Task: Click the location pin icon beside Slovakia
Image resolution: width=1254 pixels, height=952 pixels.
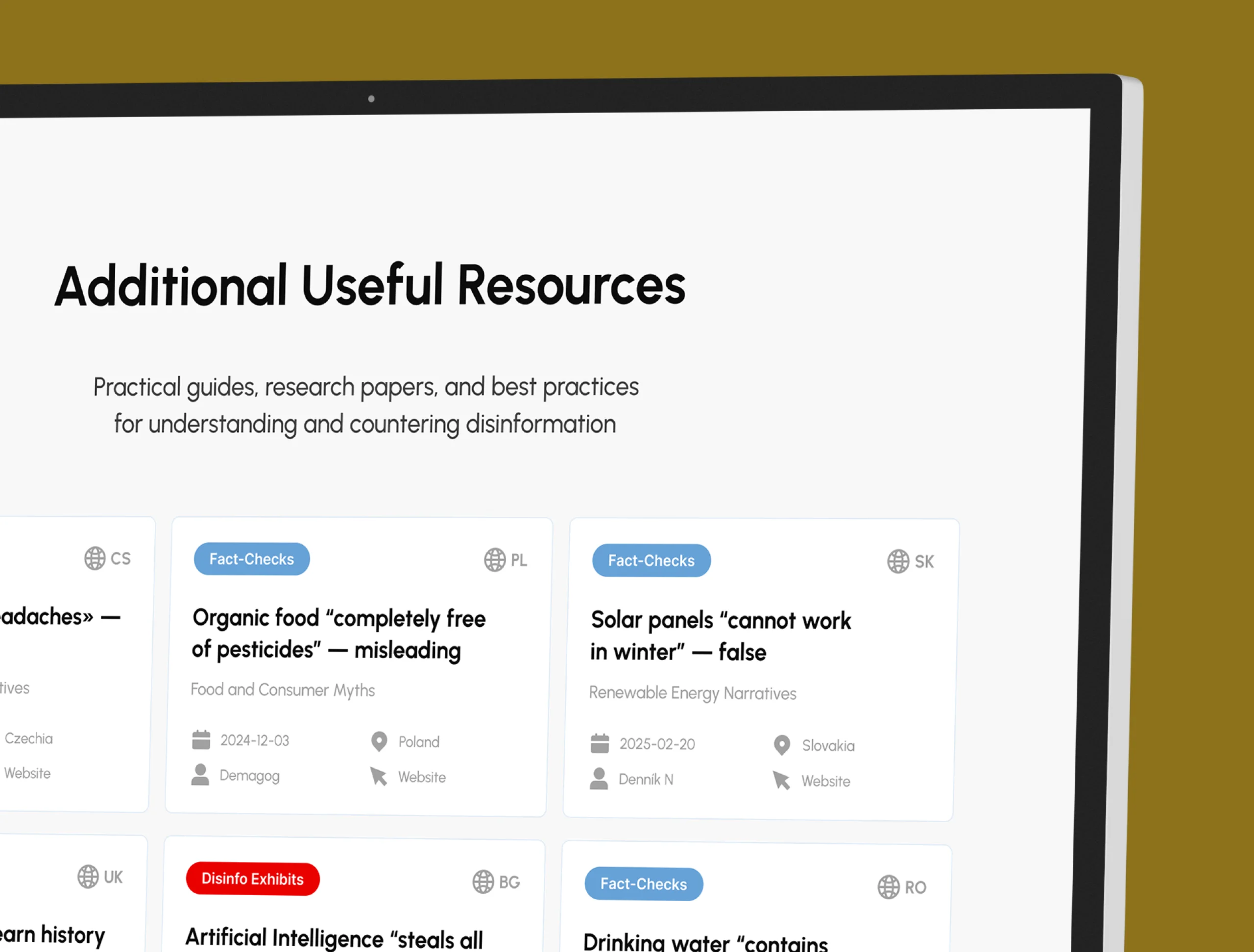Action: pyautogui.click(x=782, y=744)
